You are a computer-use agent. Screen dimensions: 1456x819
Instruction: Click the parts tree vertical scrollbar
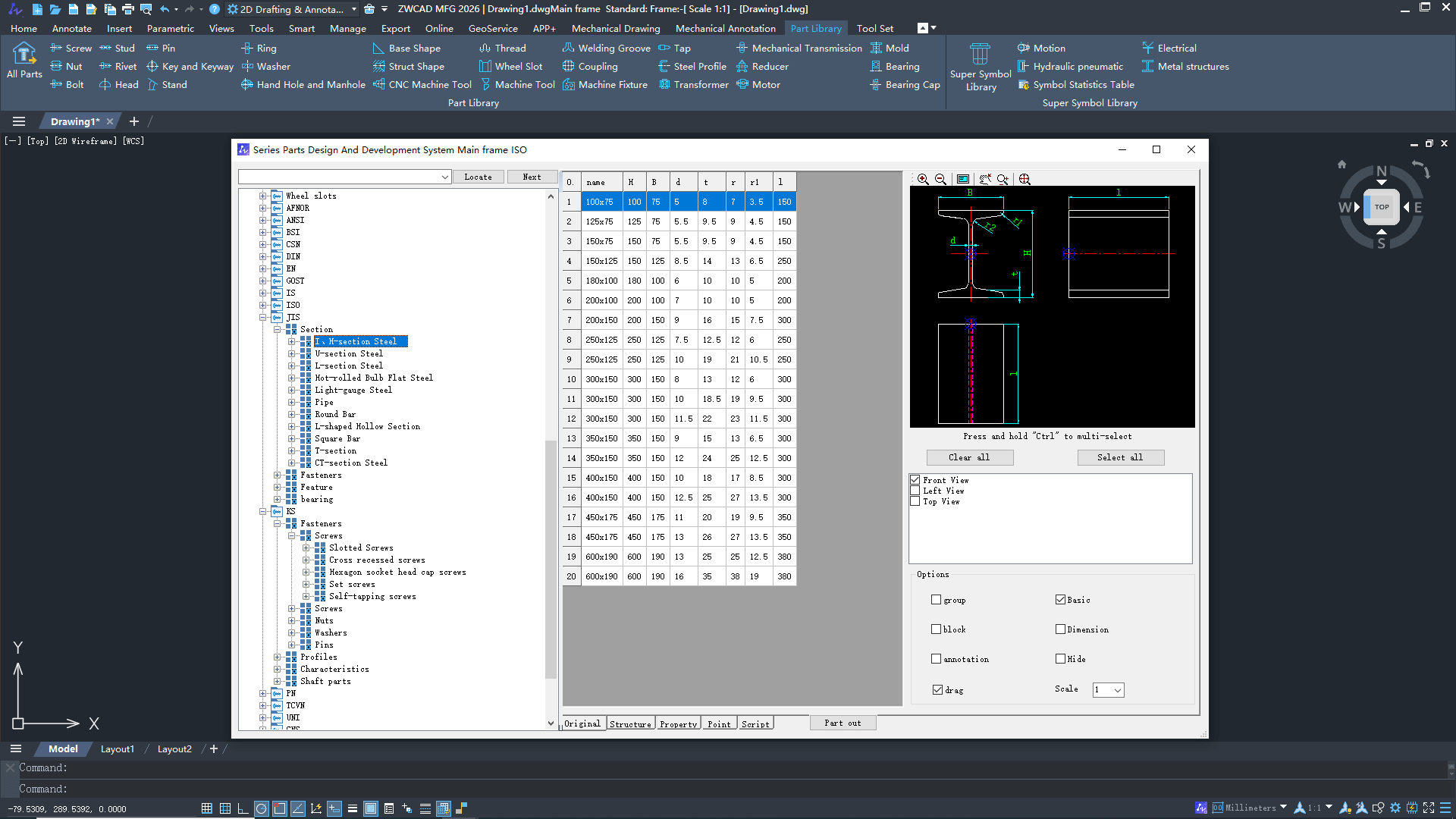pyautogui.click(x=551, y=561)
